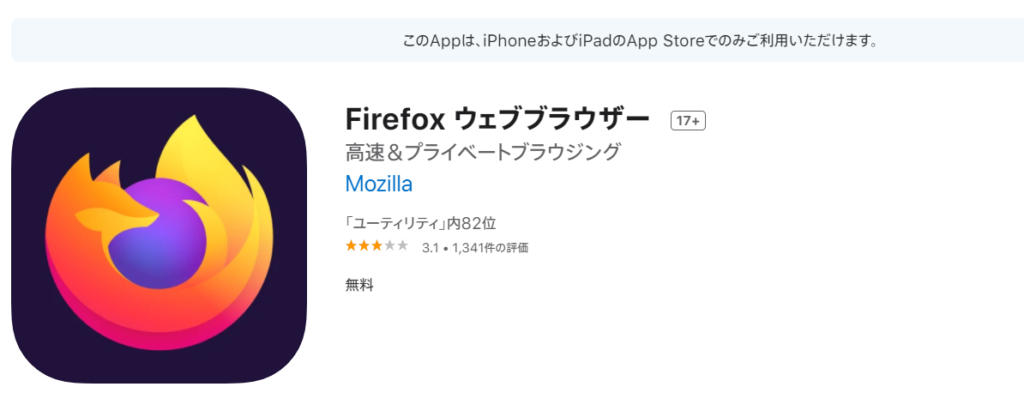
Task: Click the 3.1 average rating score
Action: [430, 247]
